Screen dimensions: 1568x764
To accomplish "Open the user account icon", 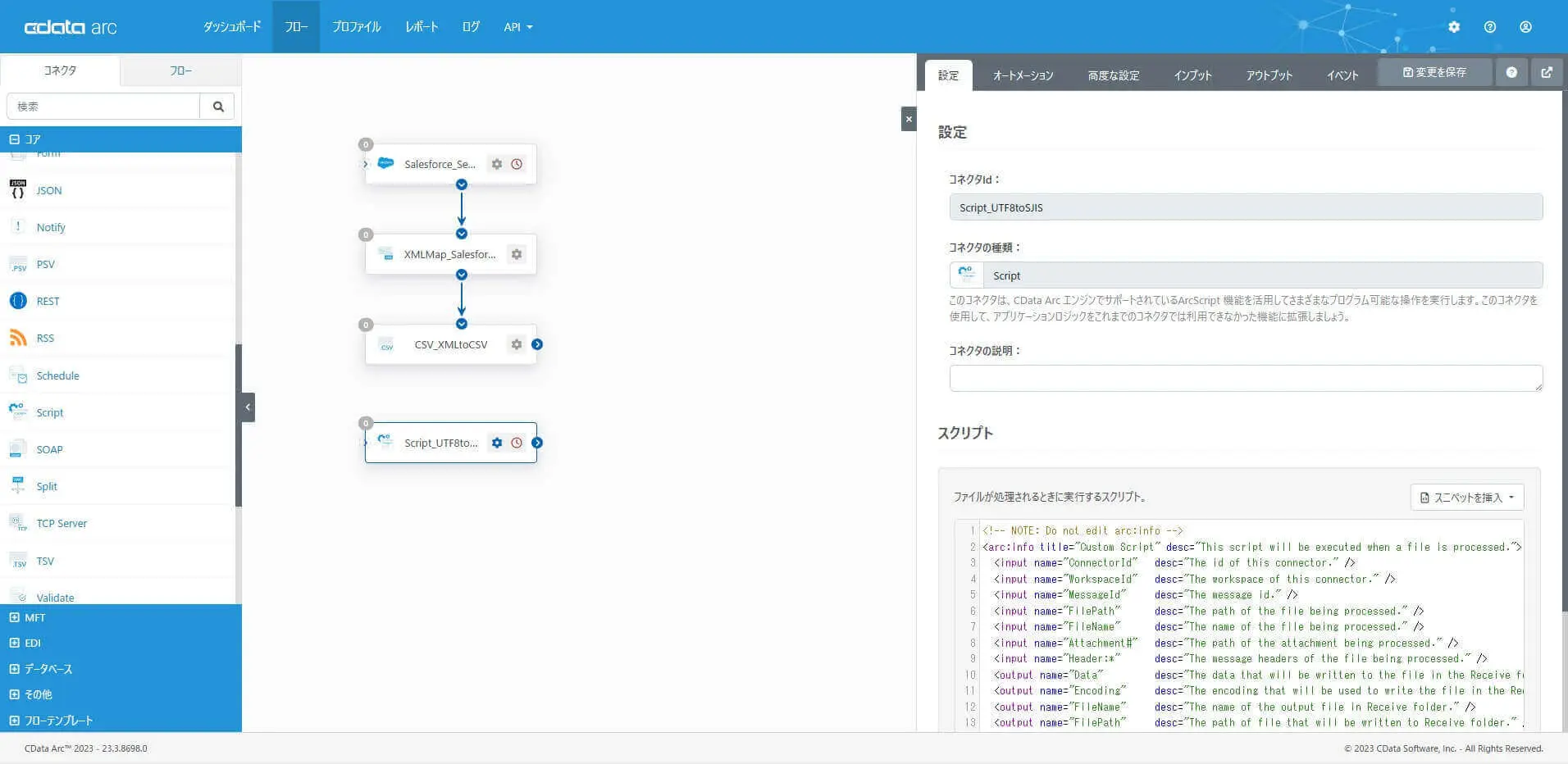I will (1525, 27).
